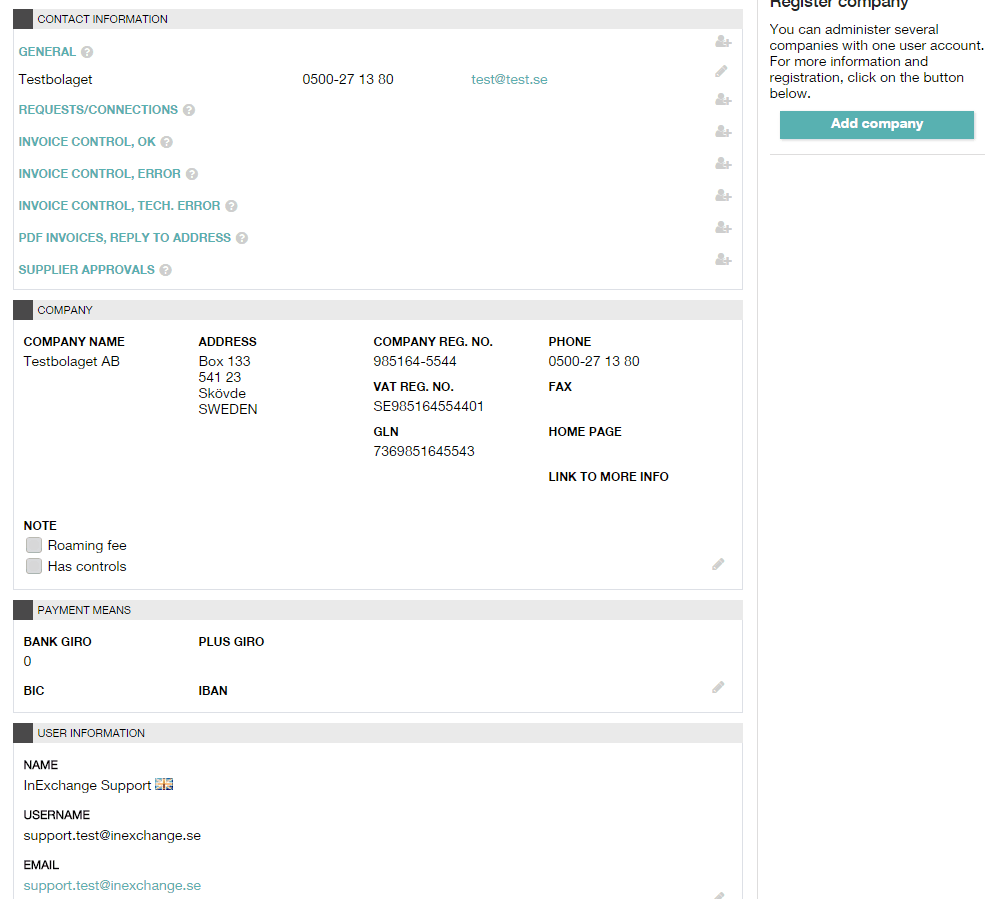Open support.test@inexchange.se email link

tap(112, 886)
